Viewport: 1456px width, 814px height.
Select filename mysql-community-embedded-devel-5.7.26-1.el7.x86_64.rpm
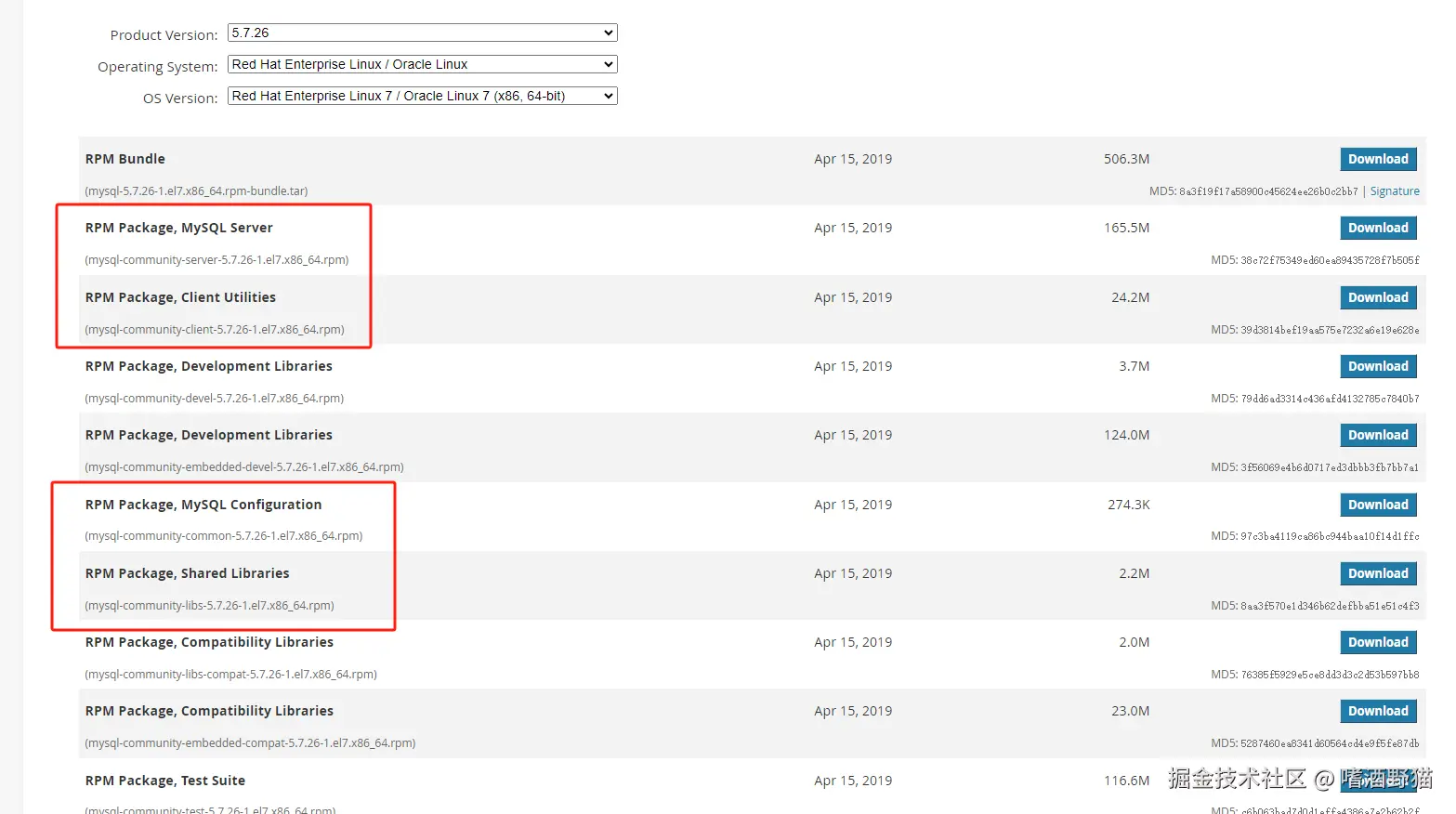coord(244,467)
